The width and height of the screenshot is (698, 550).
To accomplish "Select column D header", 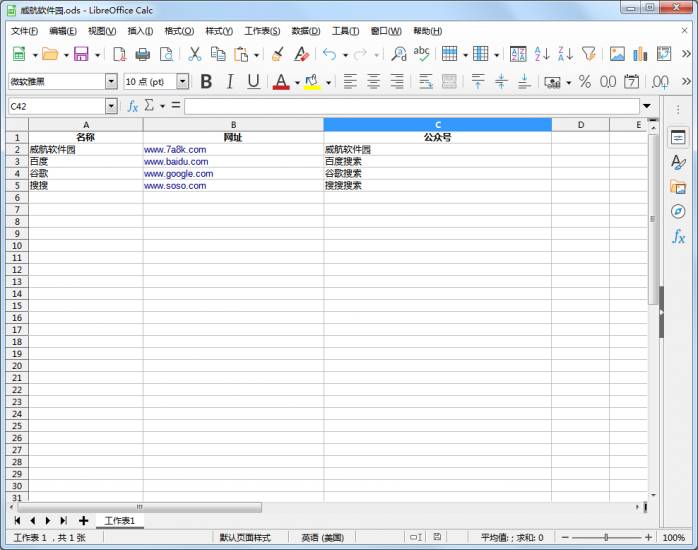I will point(580,125).
